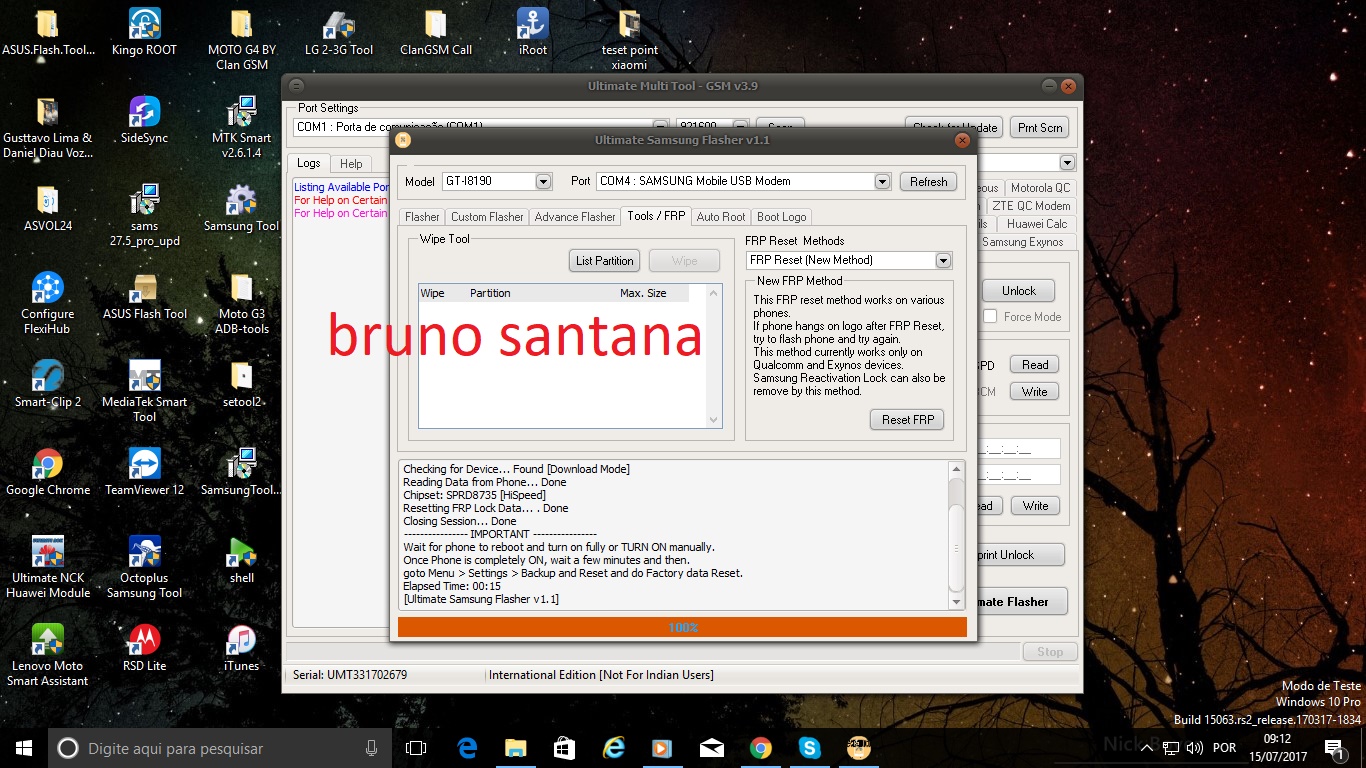Select the Tools / FRP tab
Image resolution: width=1366 pixels, height=768 pixels.
point(656,216)
